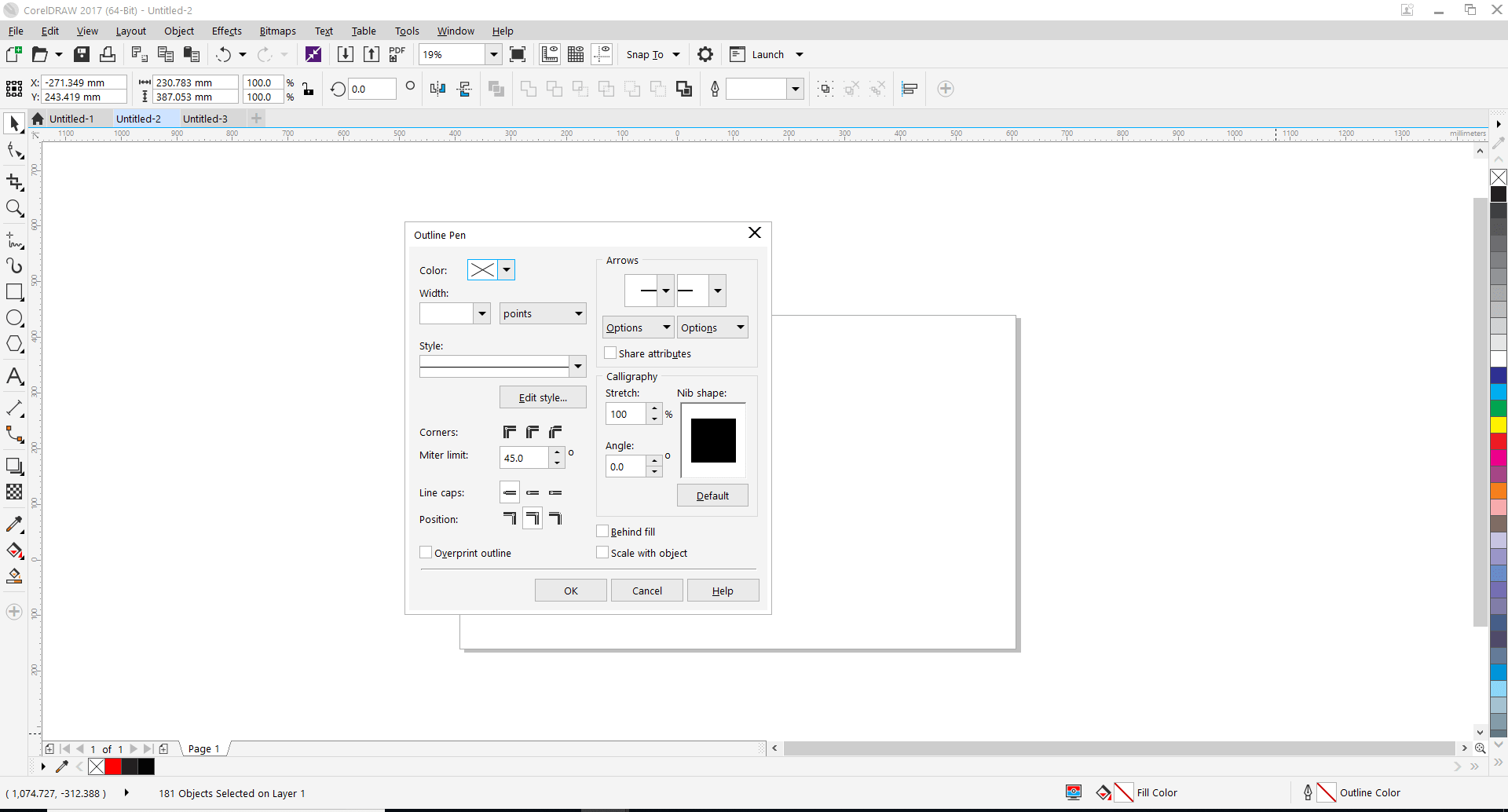Click the New document icon
The height and width of the screenshot is (812, 1508).
coord(13,54)
